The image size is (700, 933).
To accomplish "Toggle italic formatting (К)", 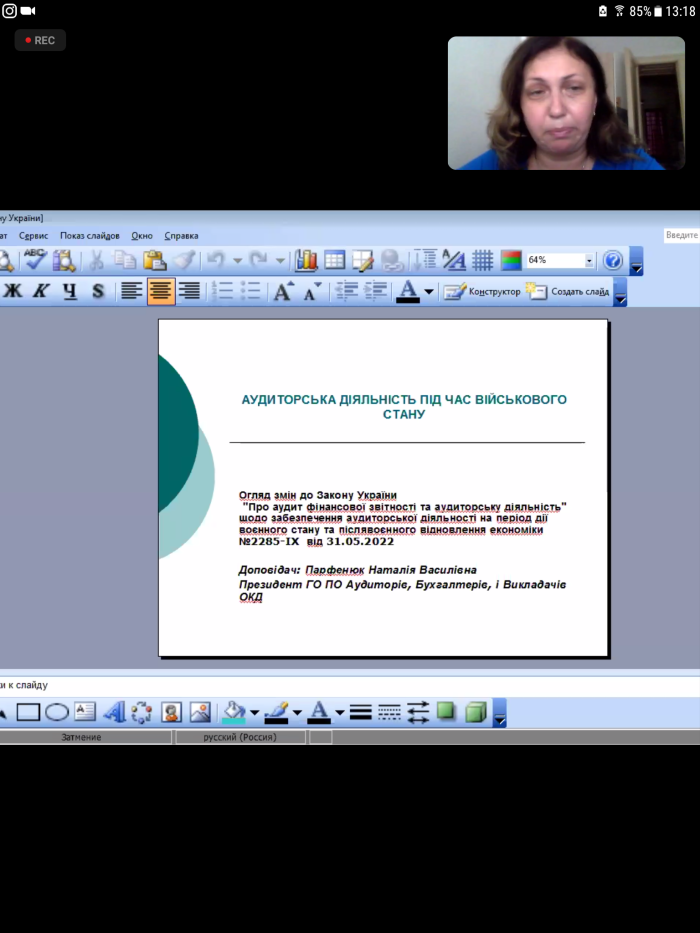I will pyautogui.click(x=41, y=292).
